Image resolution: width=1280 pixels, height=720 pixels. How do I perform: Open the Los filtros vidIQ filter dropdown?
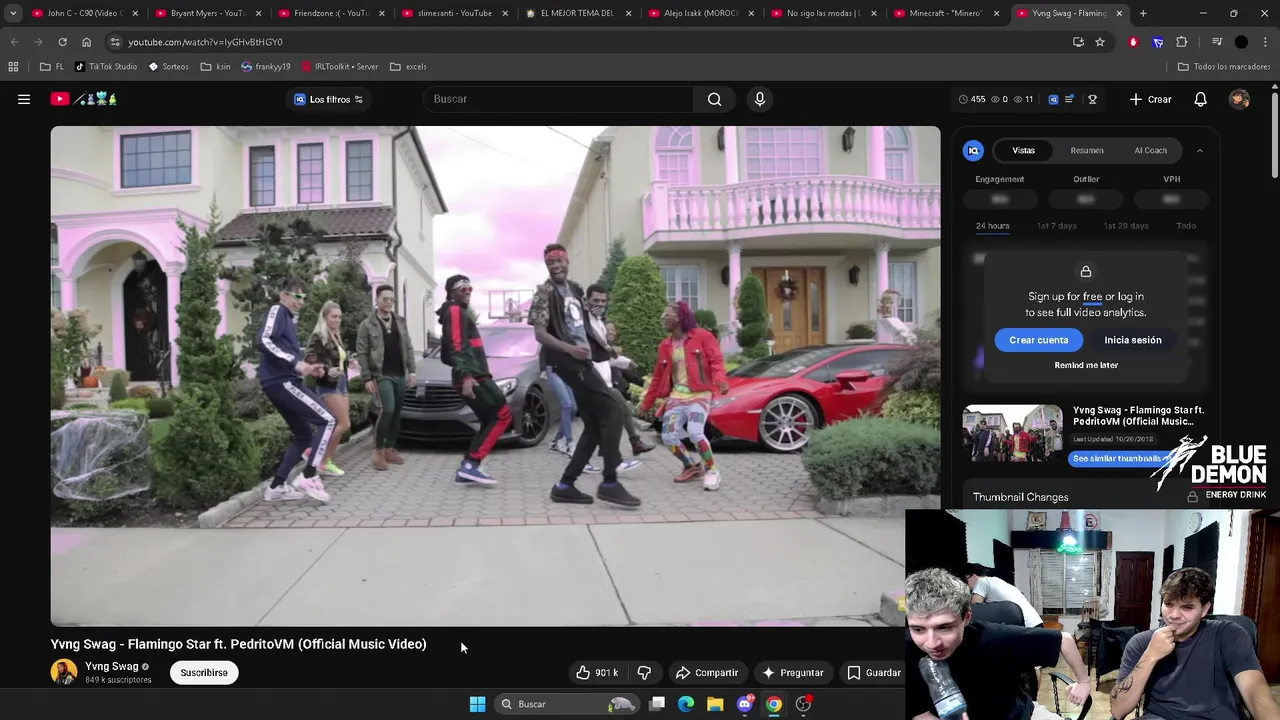point(328,99)
